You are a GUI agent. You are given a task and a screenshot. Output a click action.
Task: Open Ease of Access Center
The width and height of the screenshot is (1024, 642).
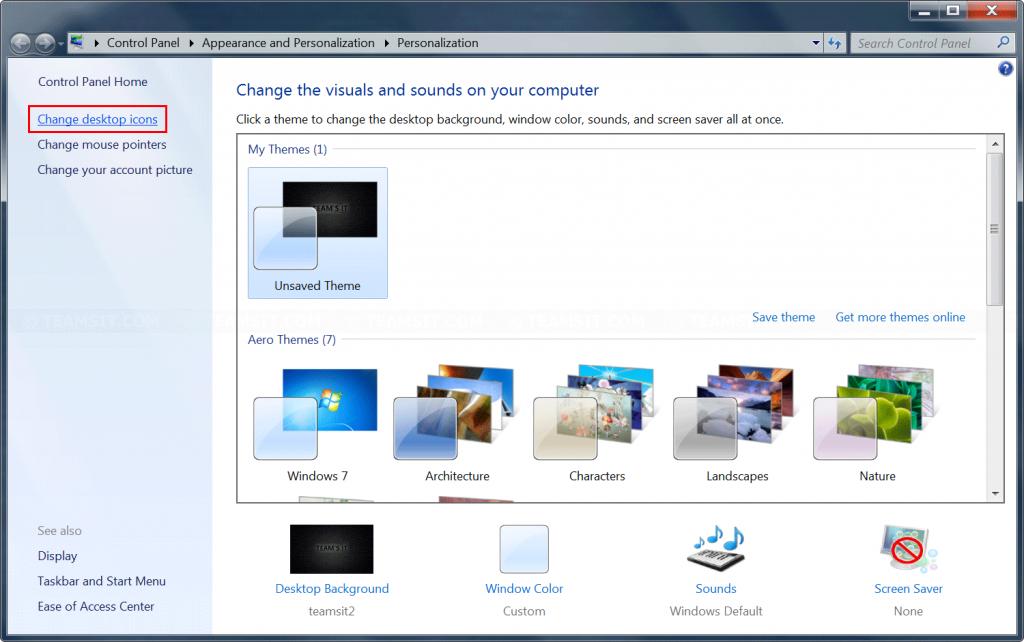point(96,606)
